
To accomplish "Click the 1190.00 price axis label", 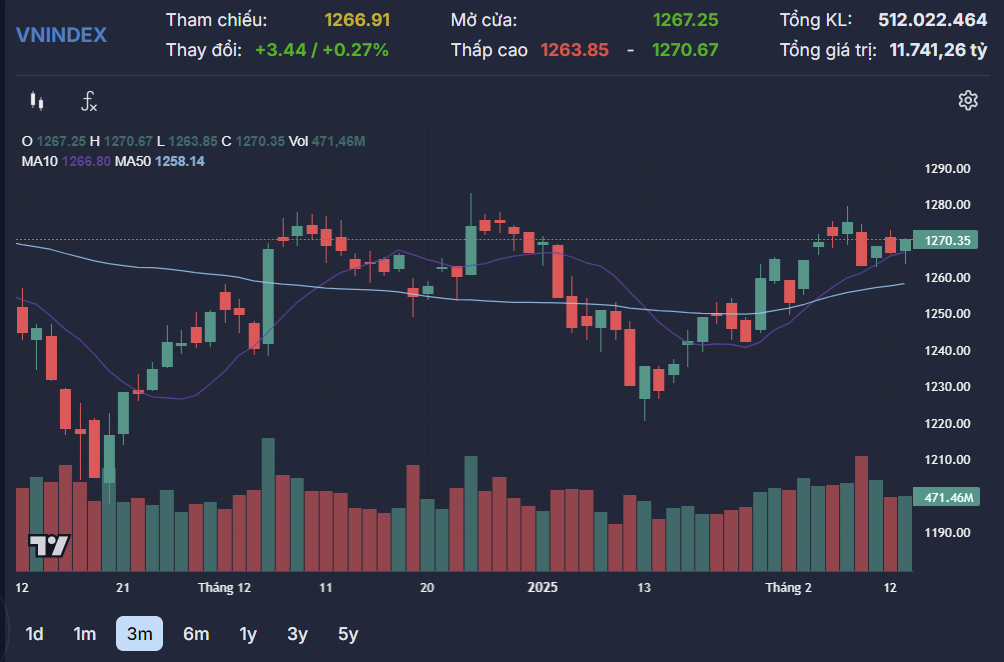I will 947,533.
